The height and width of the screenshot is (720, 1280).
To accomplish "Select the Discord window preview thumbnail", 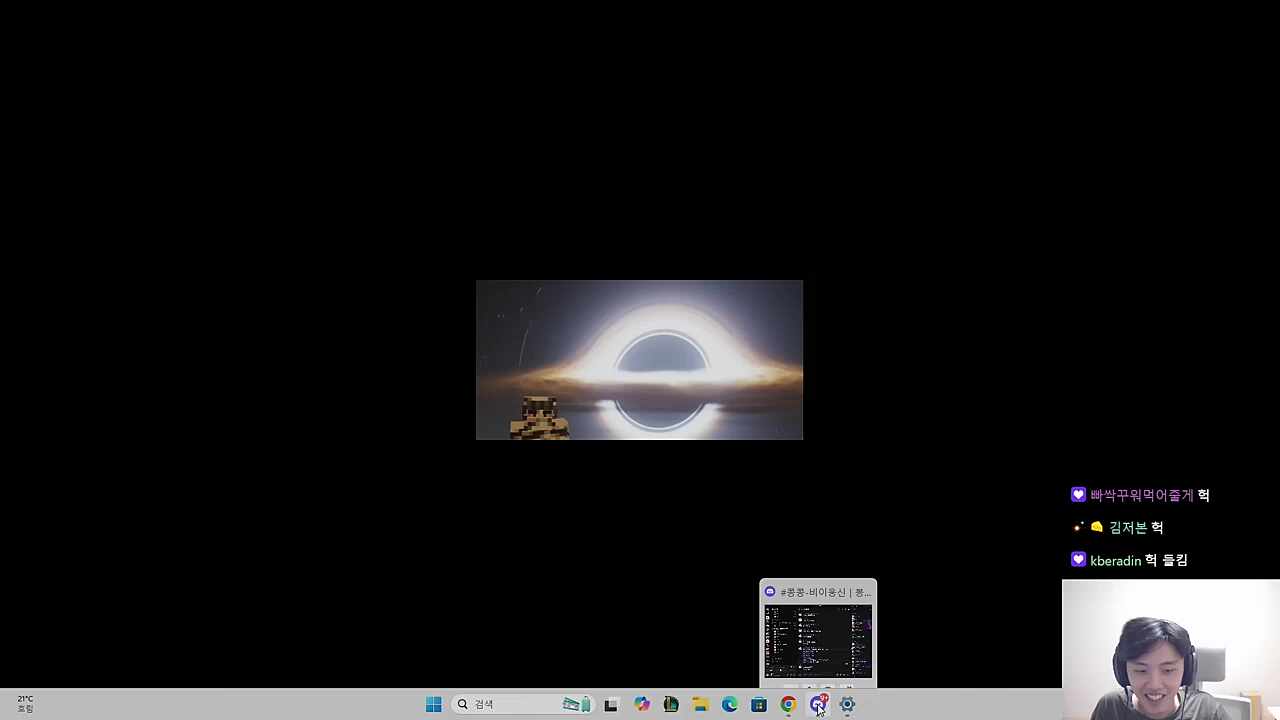I will [x=818, y=641].
